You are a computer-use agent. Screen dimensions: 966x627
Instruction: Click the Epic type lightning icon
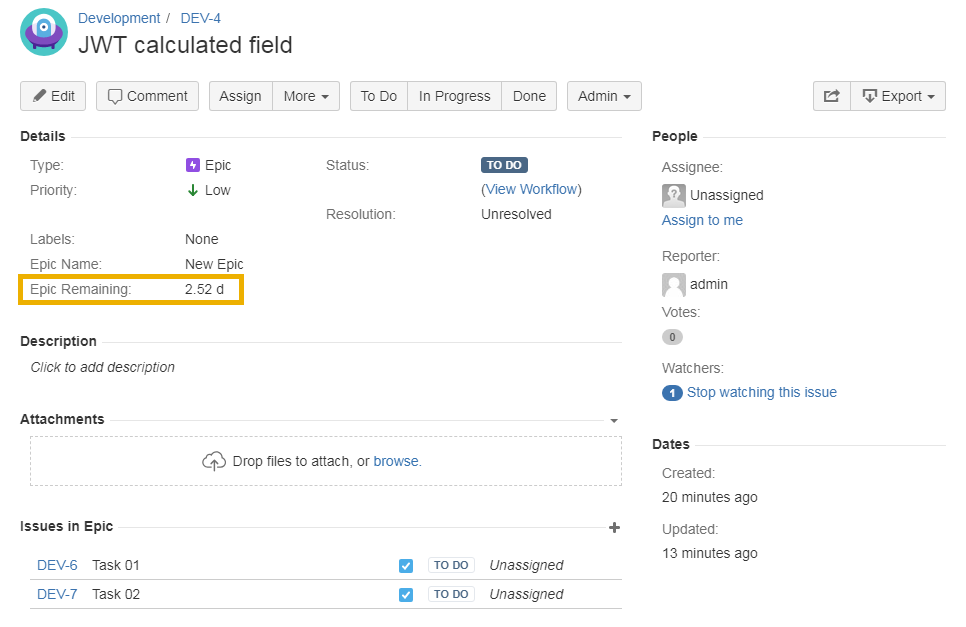tap(193, 165)
